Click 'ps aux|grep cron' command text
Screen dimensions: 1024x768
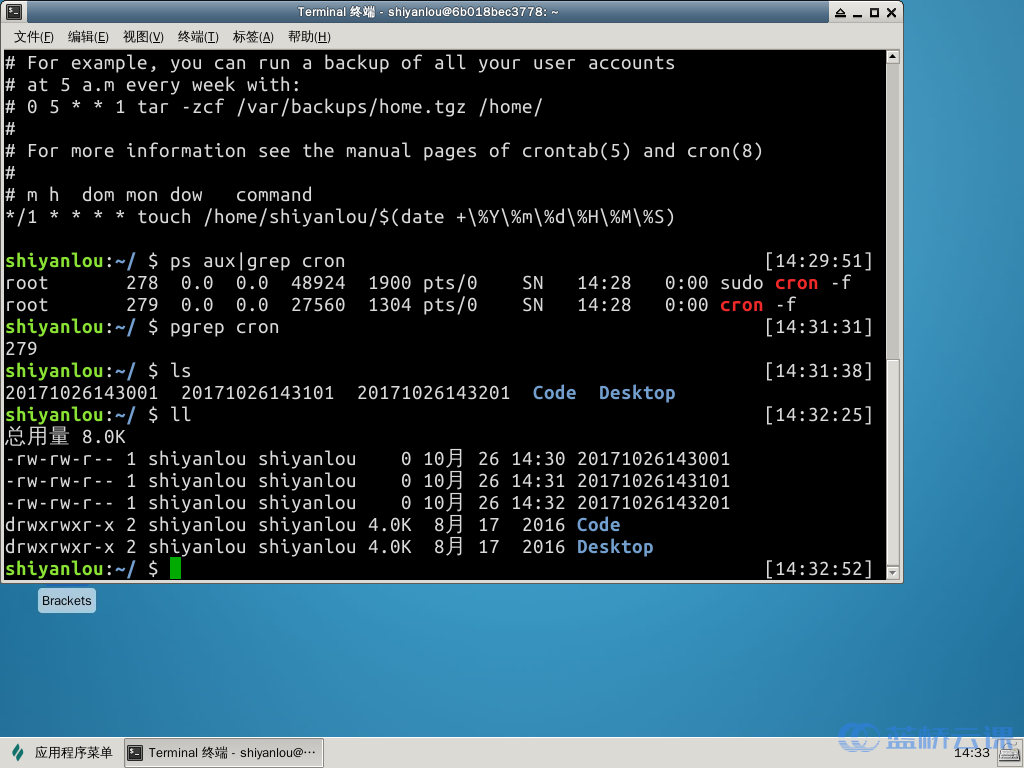coord(257,261)
